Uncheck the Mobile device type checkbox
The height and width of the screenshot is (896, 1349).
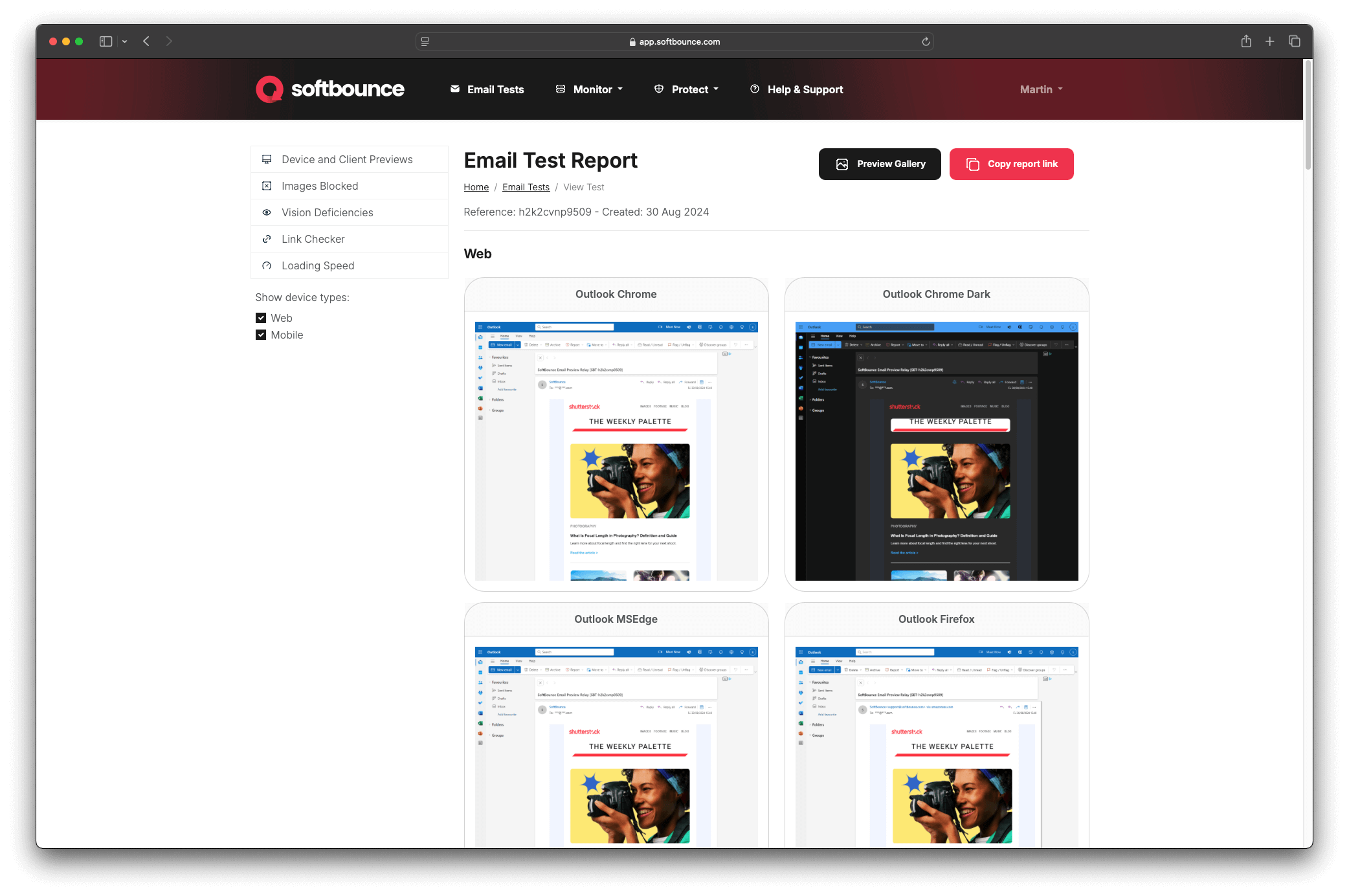coord(261,335)
